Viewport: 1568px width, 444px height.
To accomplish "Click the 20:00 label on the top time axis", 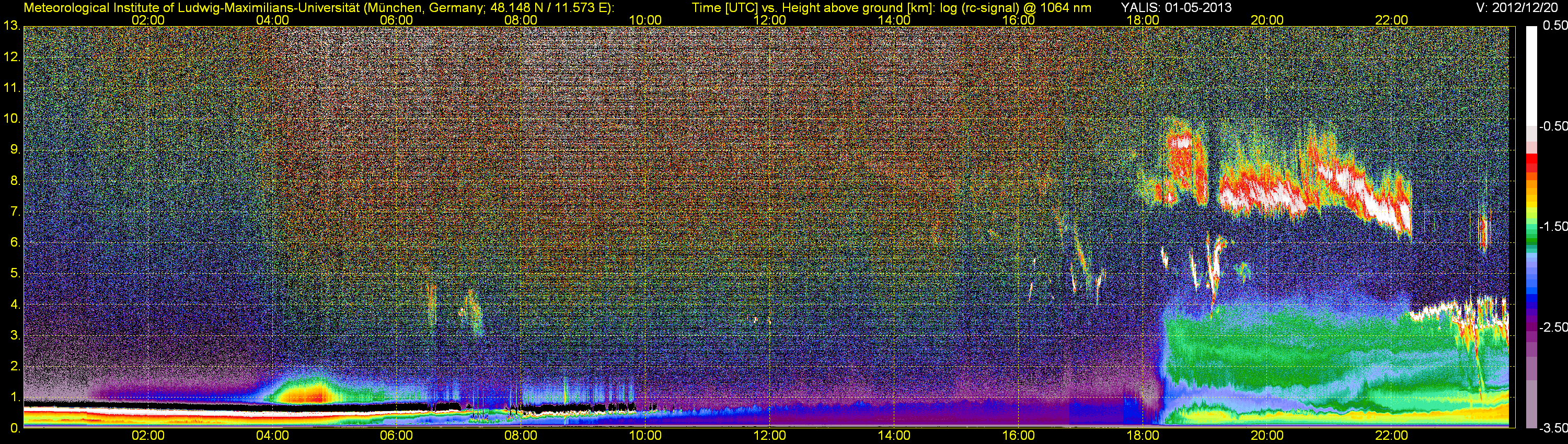I will tap(1267, 20).
